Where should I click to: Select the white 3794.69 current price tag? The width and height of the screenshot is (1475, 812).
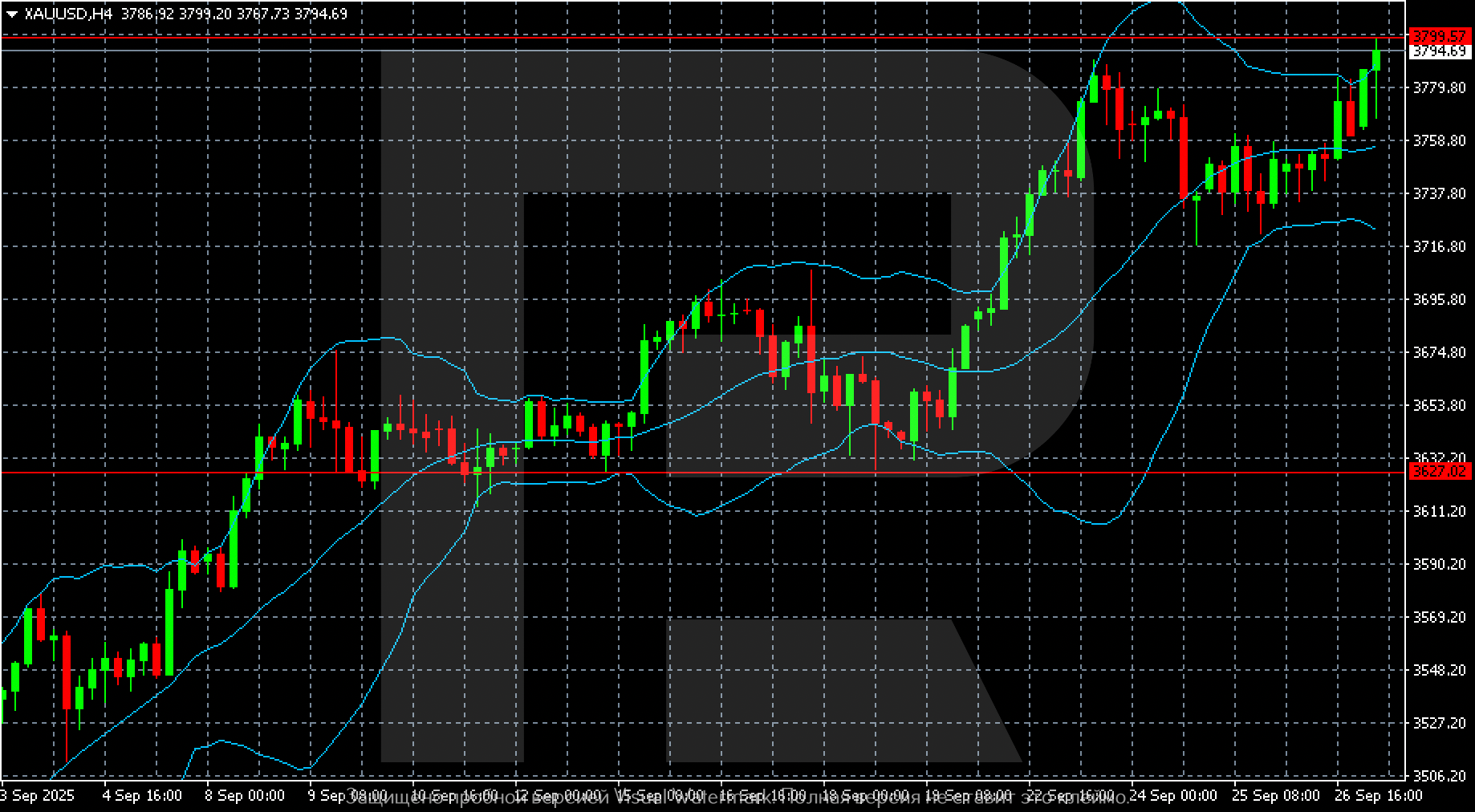(1440, 51)
